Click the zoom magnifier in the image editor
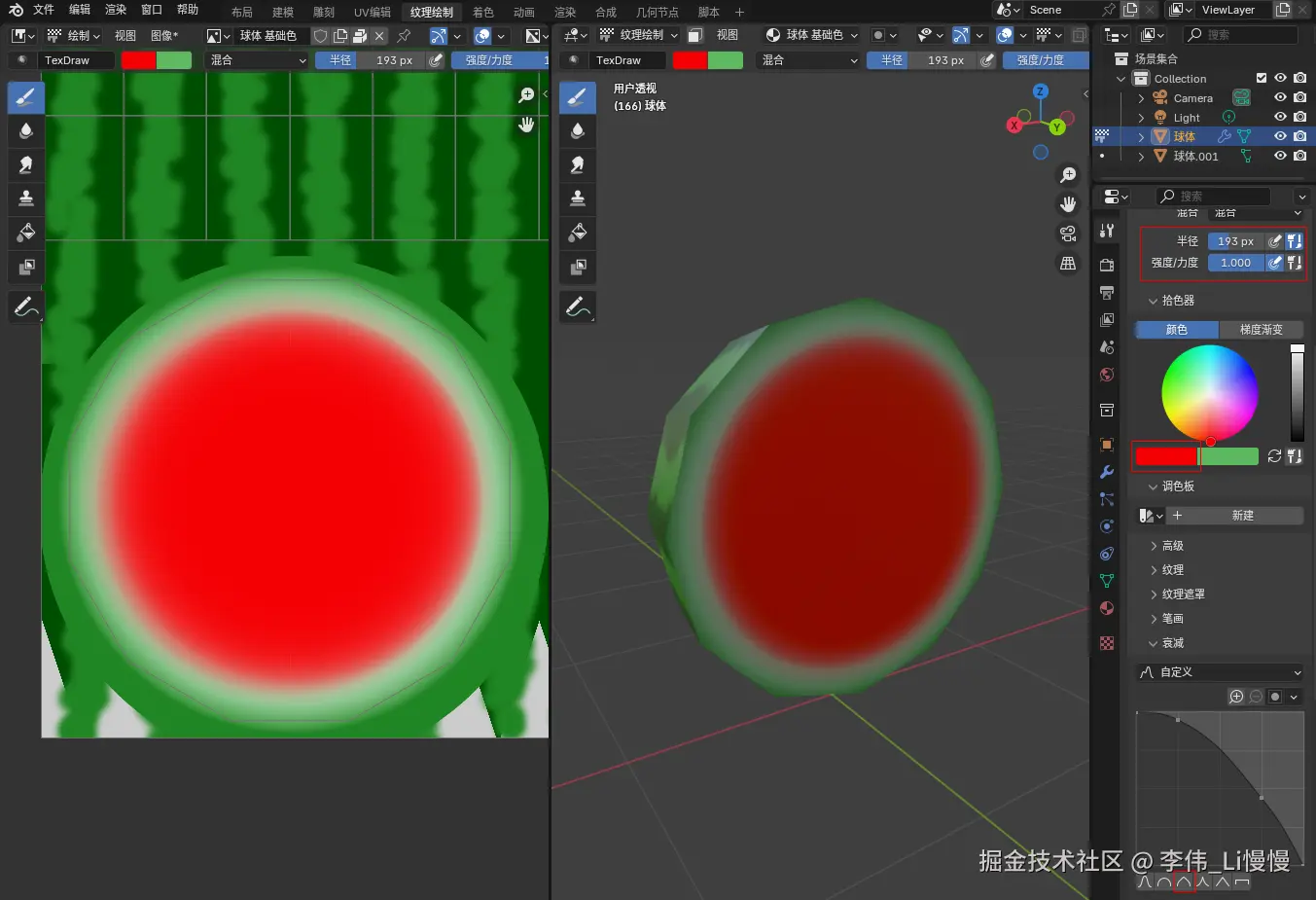1316x900 pixels. 526,95
